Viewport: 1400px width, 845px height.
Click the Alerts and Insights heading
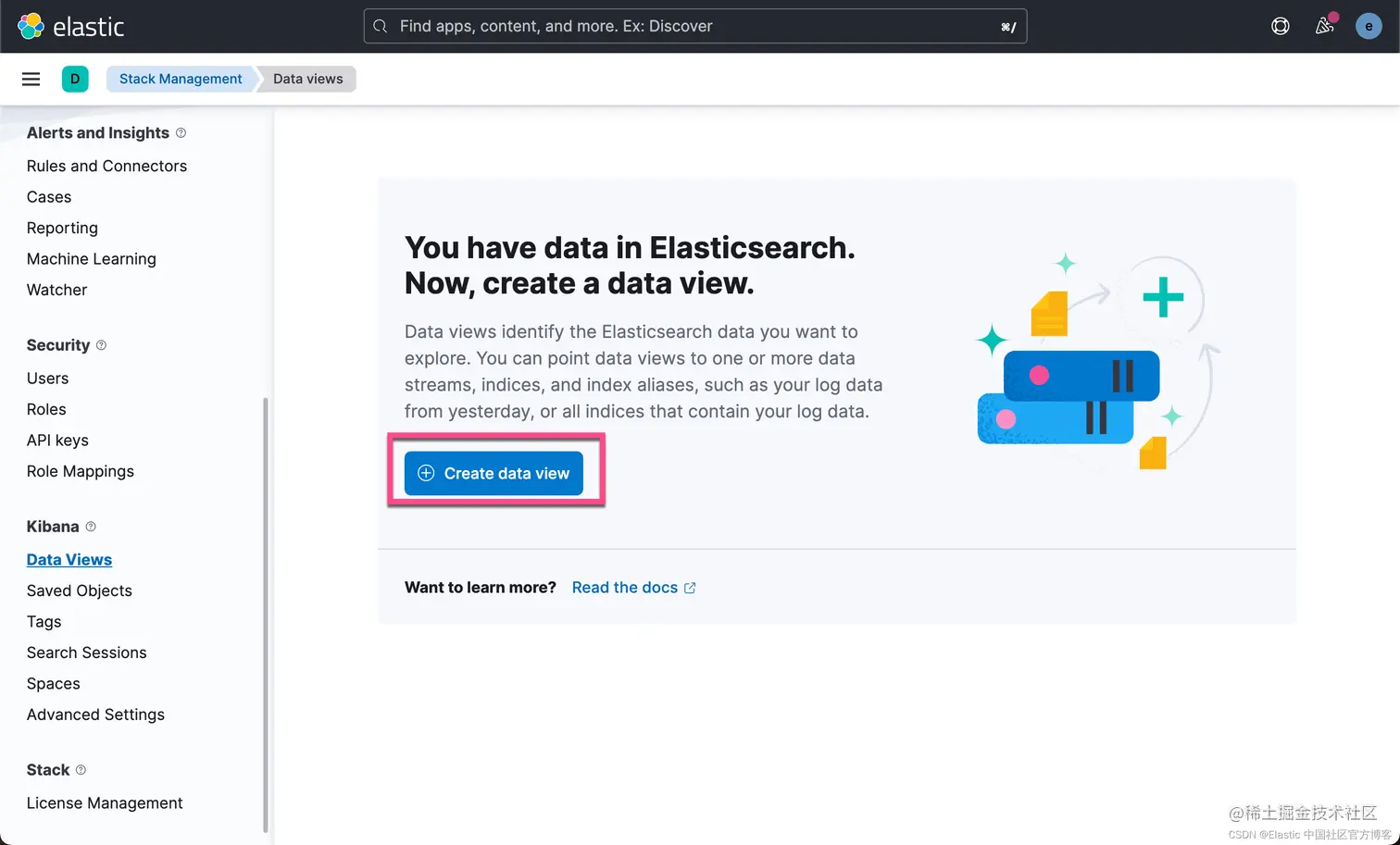[x=98, y=132]
